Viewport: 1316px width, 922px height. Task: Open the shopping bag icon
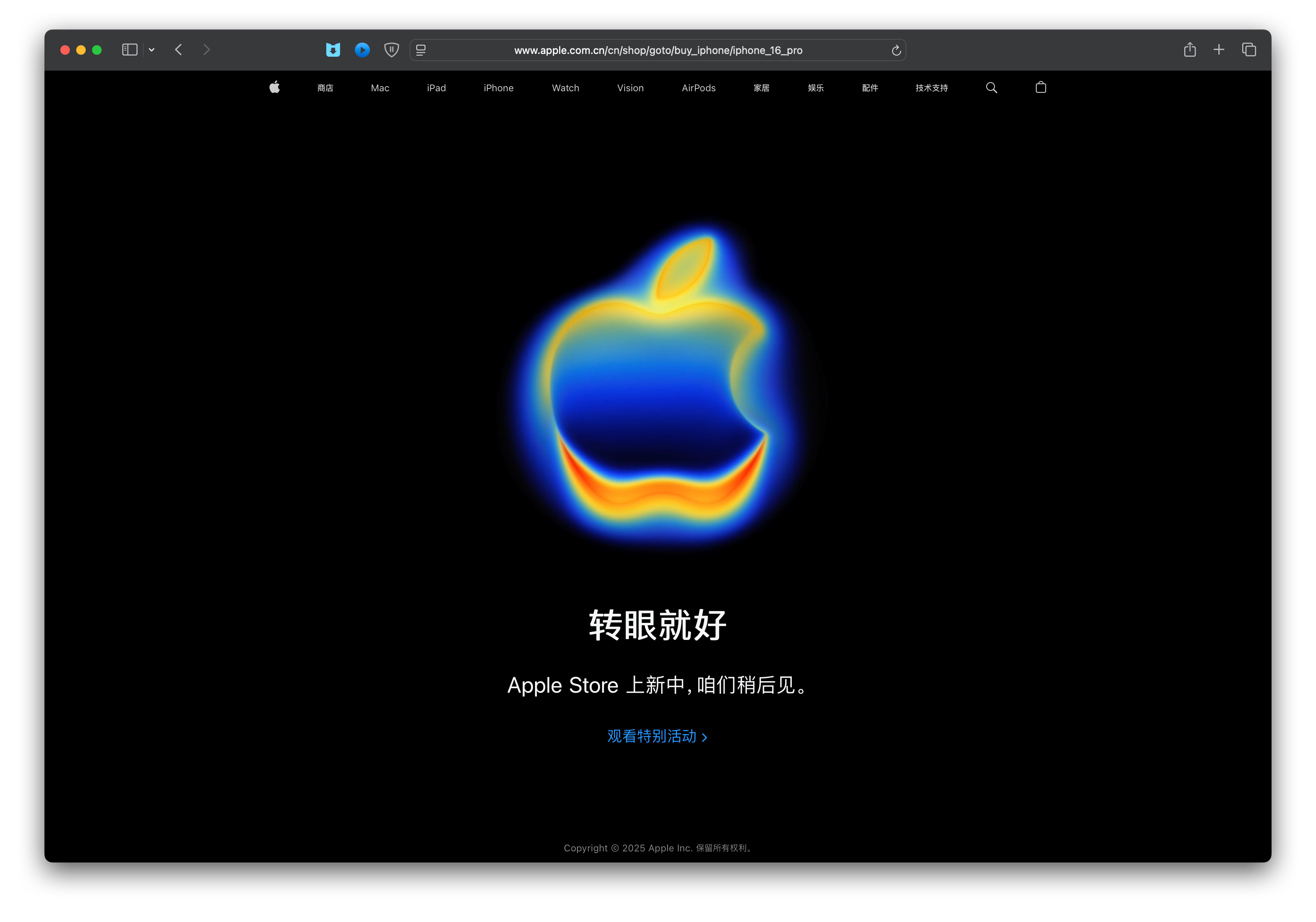pos(1041,87)
